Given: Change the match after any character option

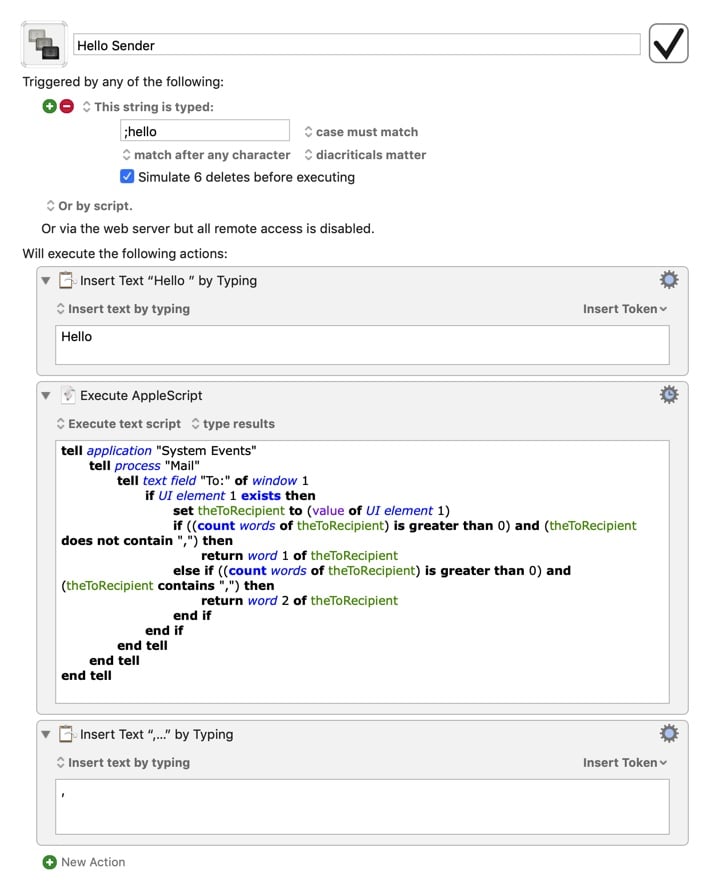Looking at the screenshot, I should [206, 155].
